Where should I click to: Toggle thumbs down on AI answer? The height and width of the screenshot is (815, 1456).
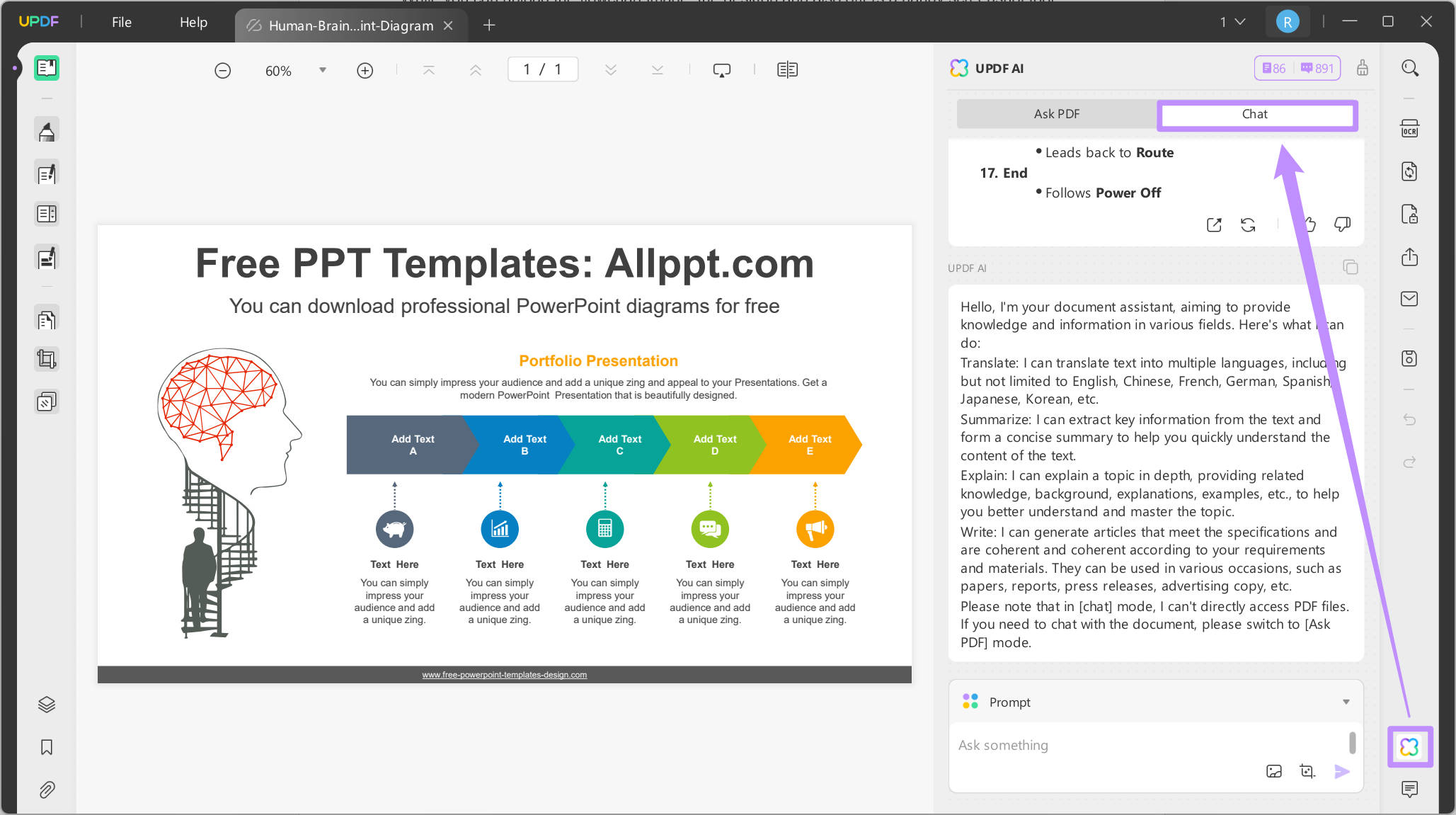point(1341,224)
